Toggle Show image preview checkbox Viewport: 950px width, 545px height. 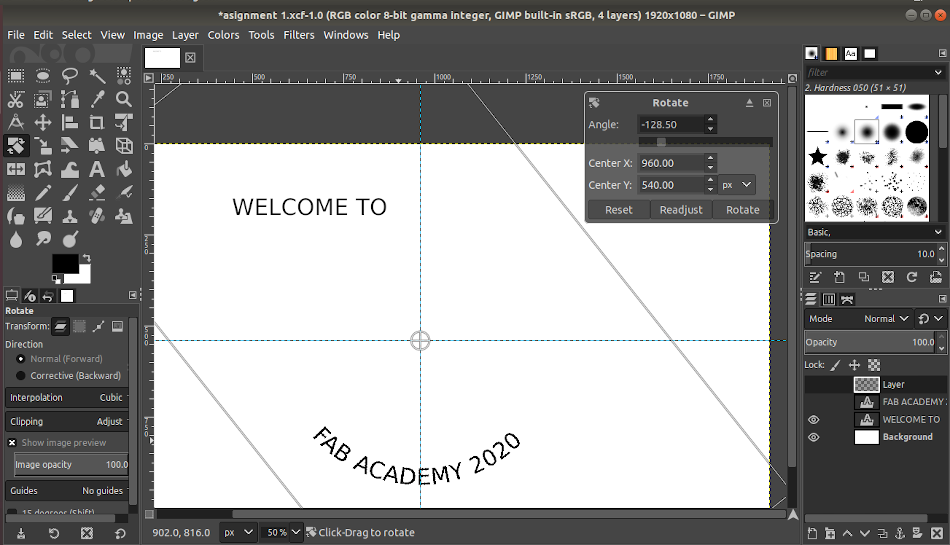12,443
